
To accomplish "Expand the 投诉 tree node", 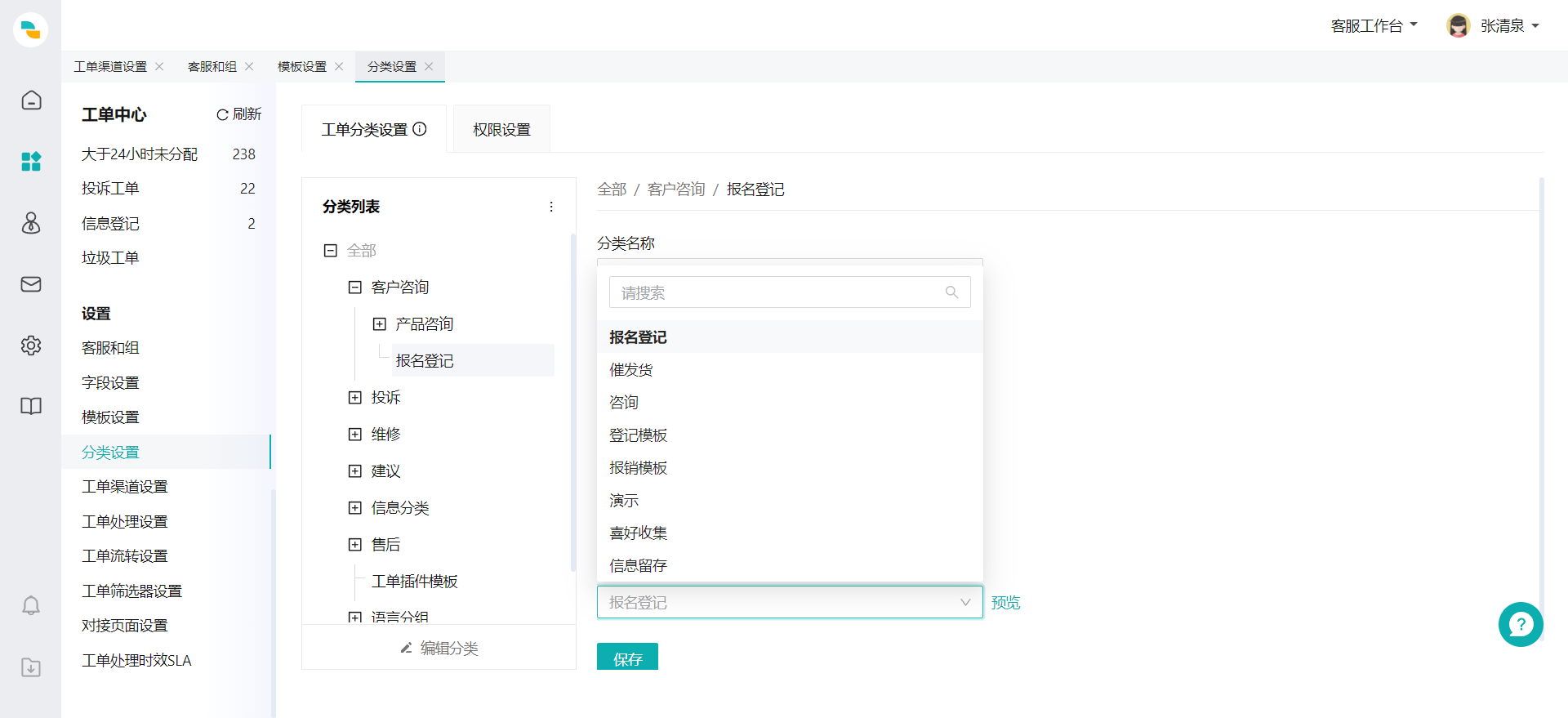I will click(355, 398).
